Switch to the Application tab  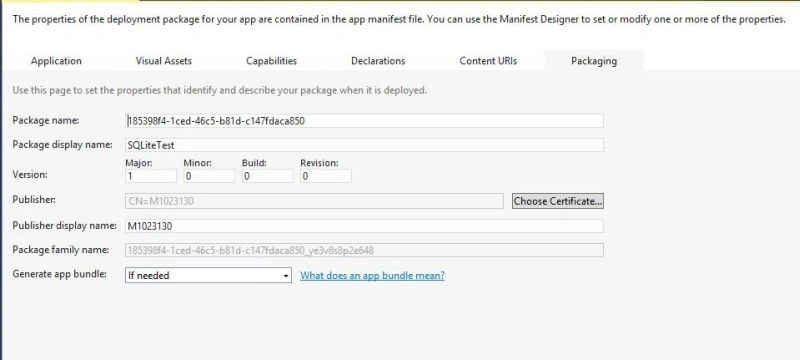[56, 61]
